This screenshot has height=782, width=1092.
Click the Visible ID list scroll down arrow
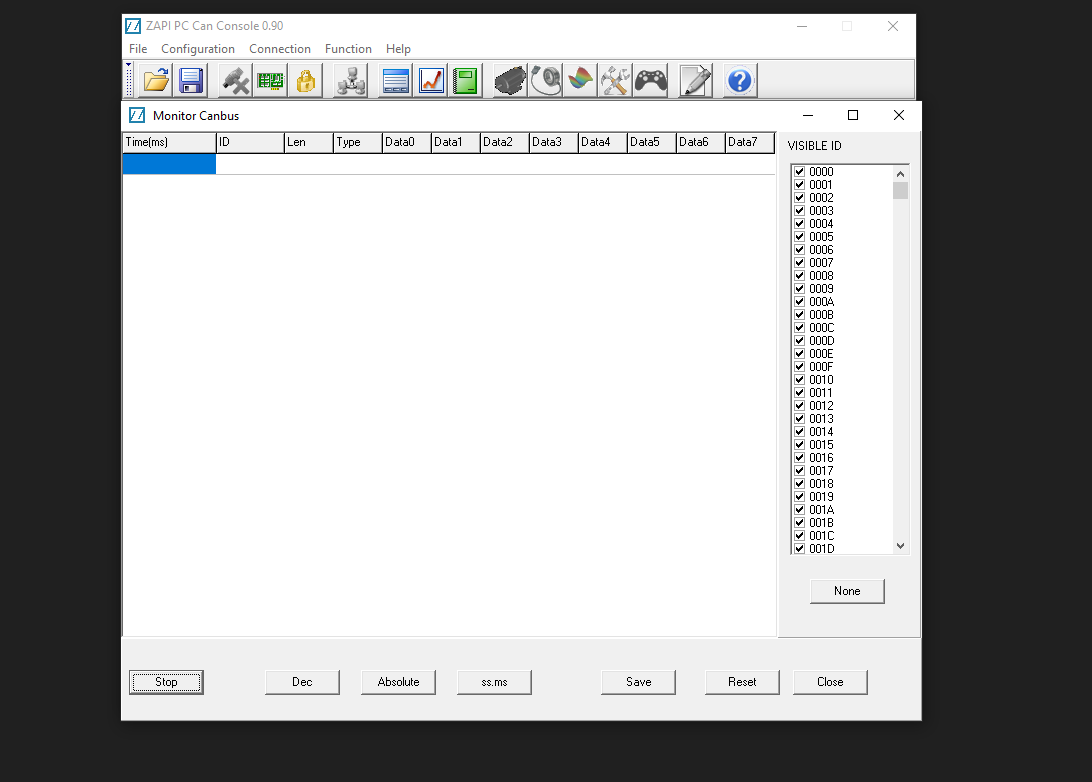click(x=900, y=546)
